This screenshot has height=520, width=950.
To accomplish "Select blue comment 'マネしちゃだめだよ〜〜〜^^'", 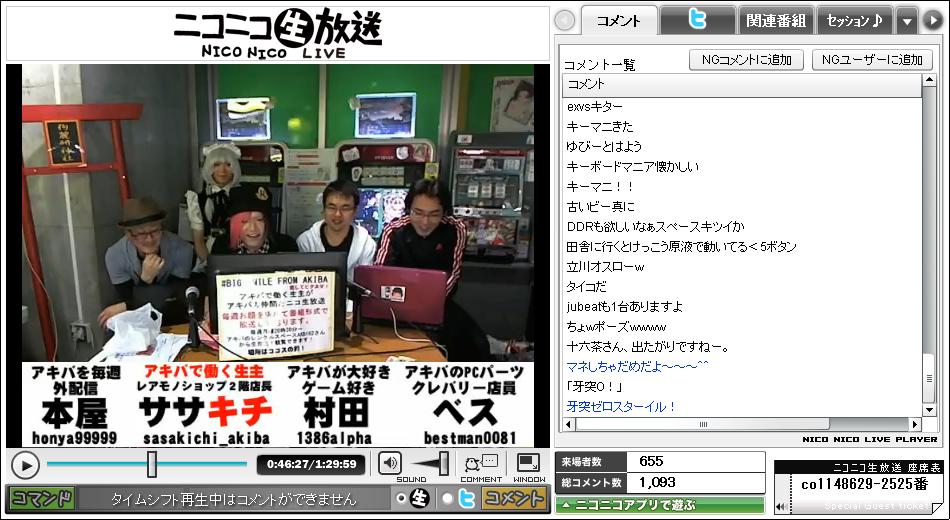I will pos(637,367).
